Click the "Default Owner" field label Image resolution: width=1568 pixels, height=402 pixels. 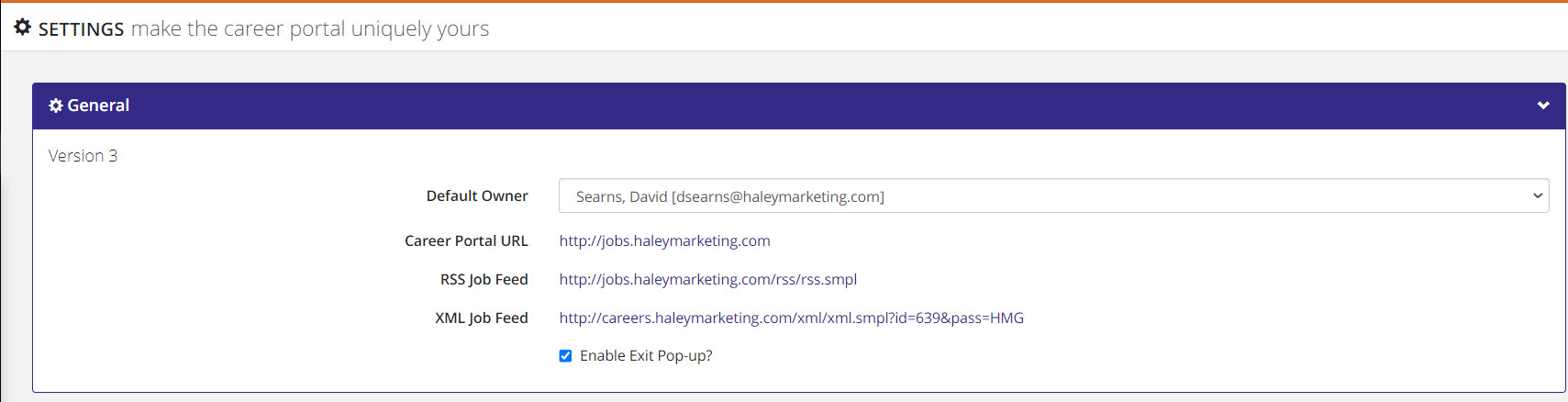[477, 195]
